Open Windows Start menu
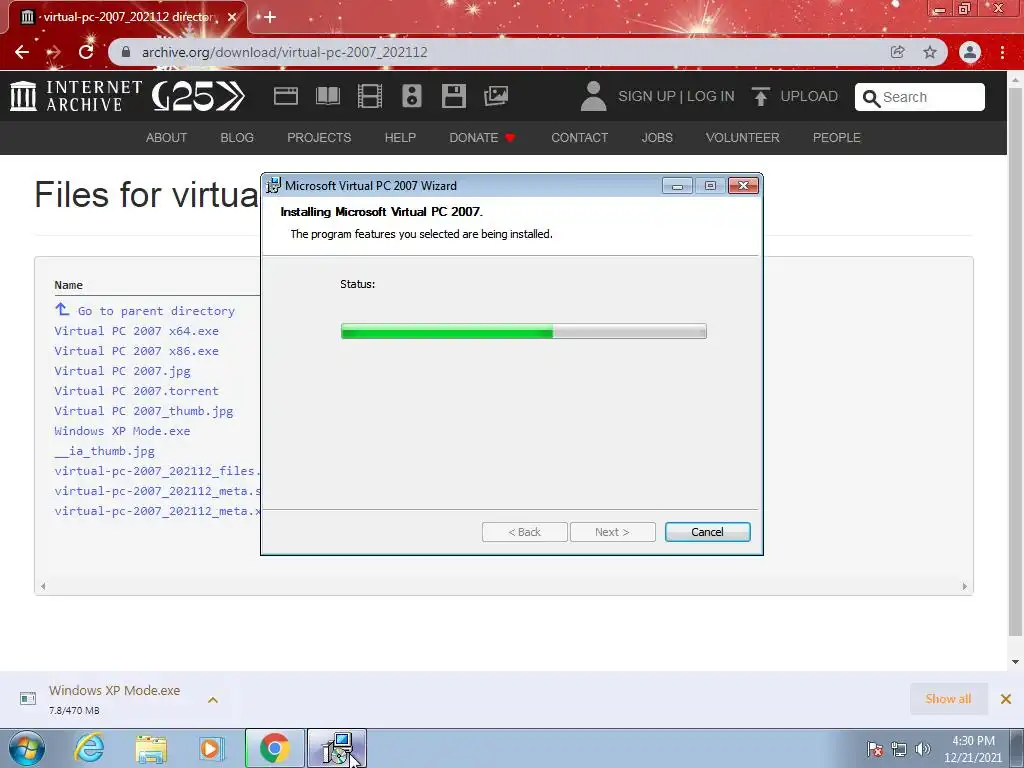1024x768 pixels. point(27,748)
